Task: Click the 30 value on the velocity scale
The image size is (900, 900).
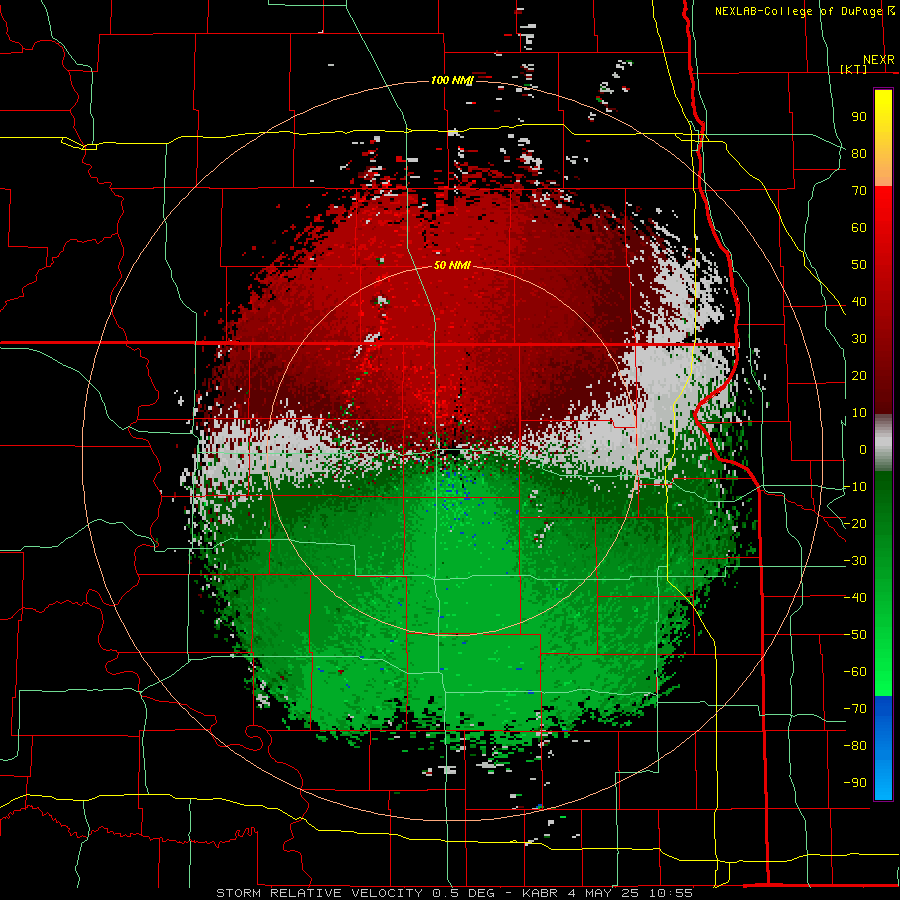Action: tap(859, 339)
